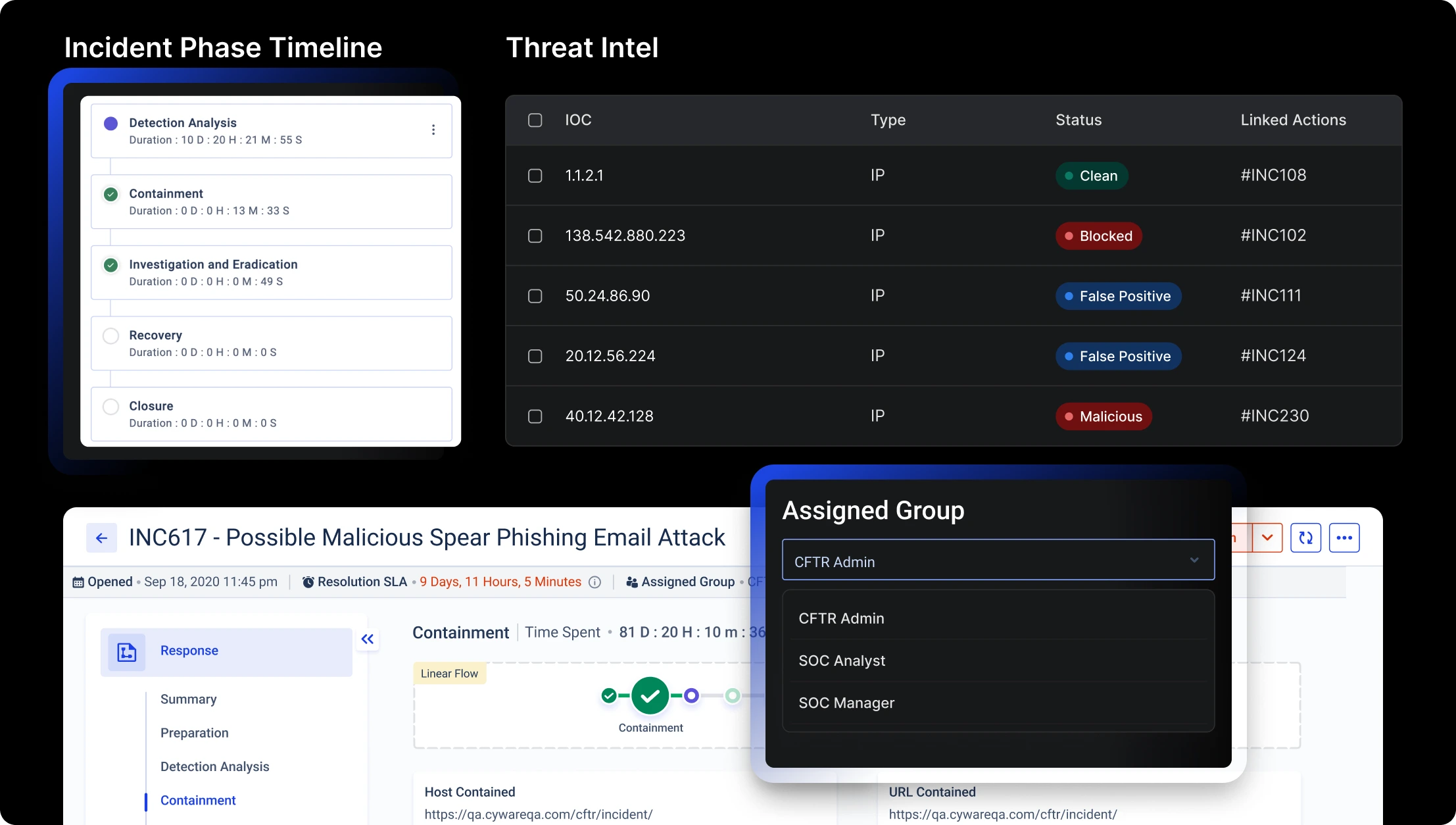
Task: Choose SOC Analyst from the list
Action: [842, 661]
